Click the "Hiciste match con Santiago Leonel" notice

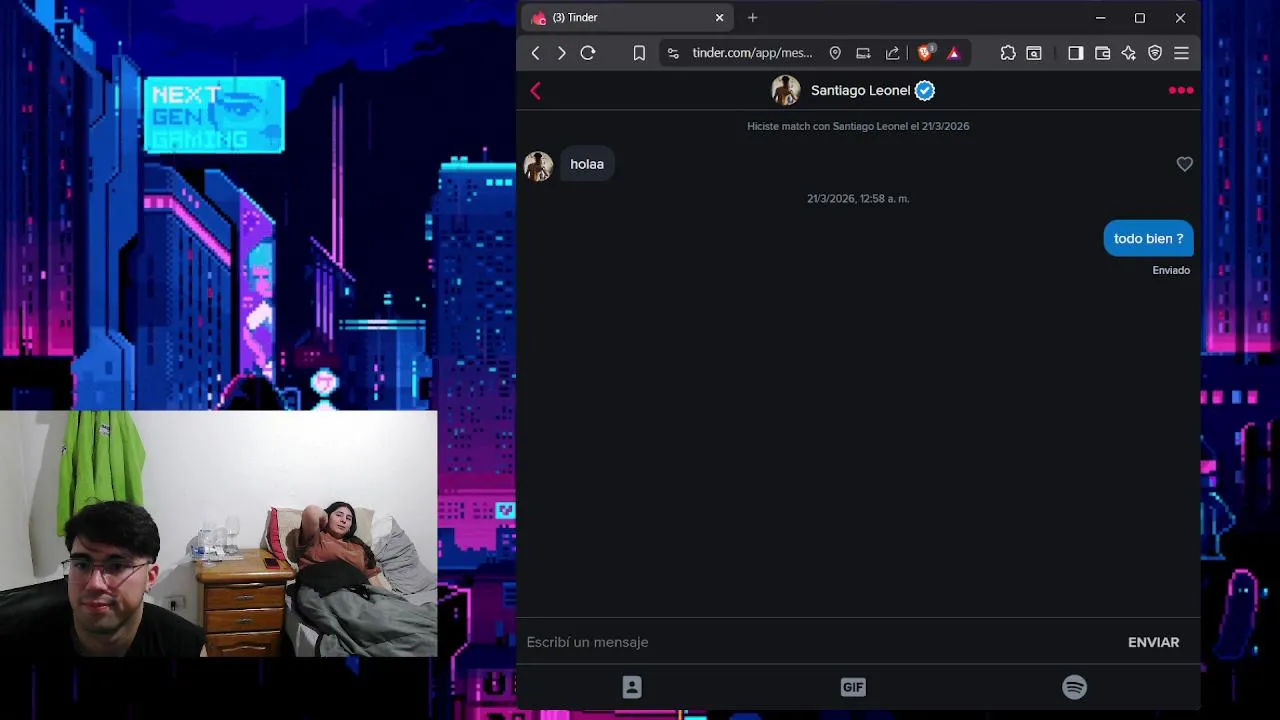click(858, 126)
